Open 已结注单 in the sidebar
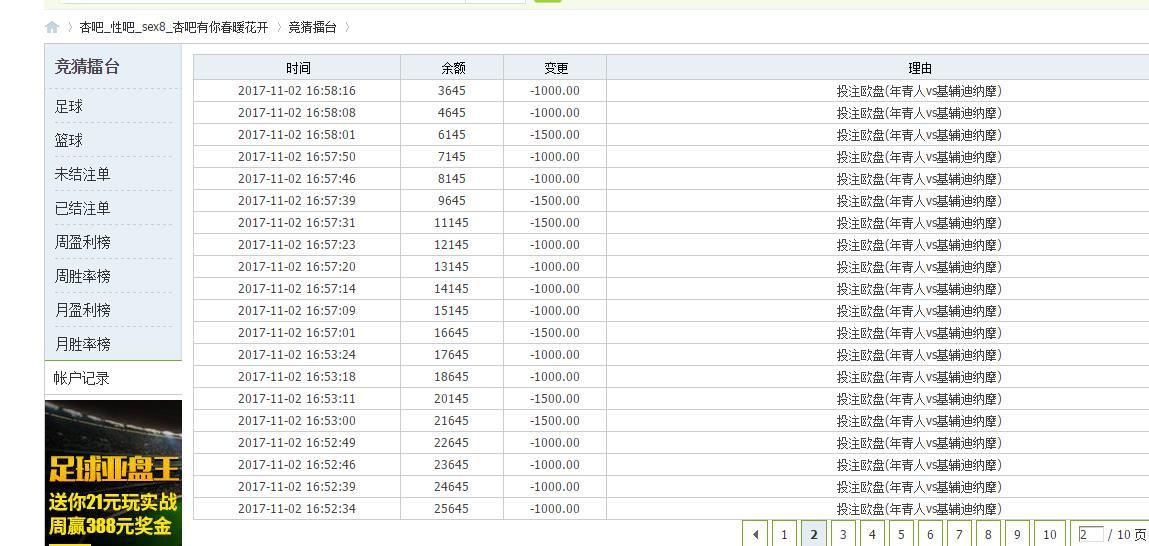Screen dimensions: 1149x546 [82, 208]
